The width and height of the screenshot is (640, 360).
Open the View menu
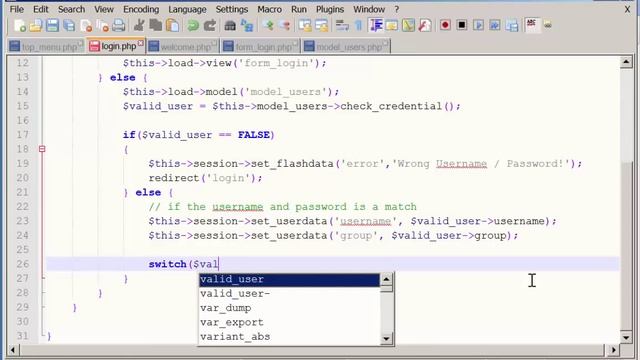pyautogui.click(x=104, y=9)
